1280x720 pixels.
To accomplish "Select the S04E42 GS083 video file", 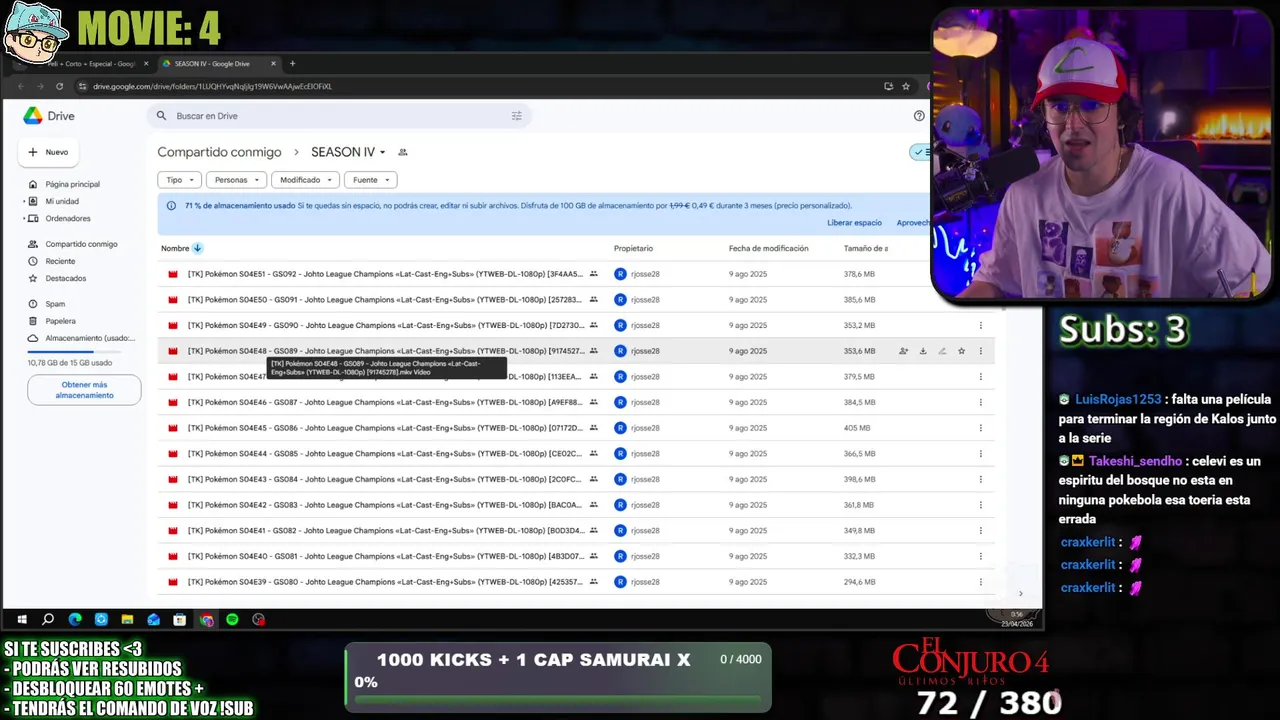I will tap(384, 505).
